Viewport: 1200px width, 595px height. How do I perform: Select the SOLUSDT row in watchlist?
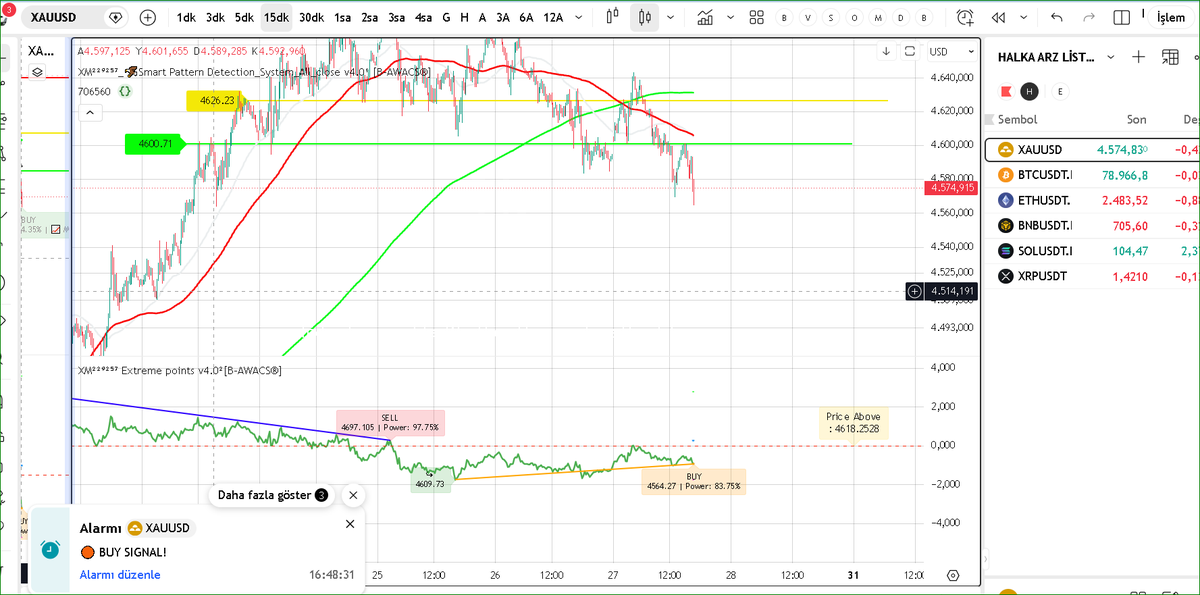click(1092, 250)
